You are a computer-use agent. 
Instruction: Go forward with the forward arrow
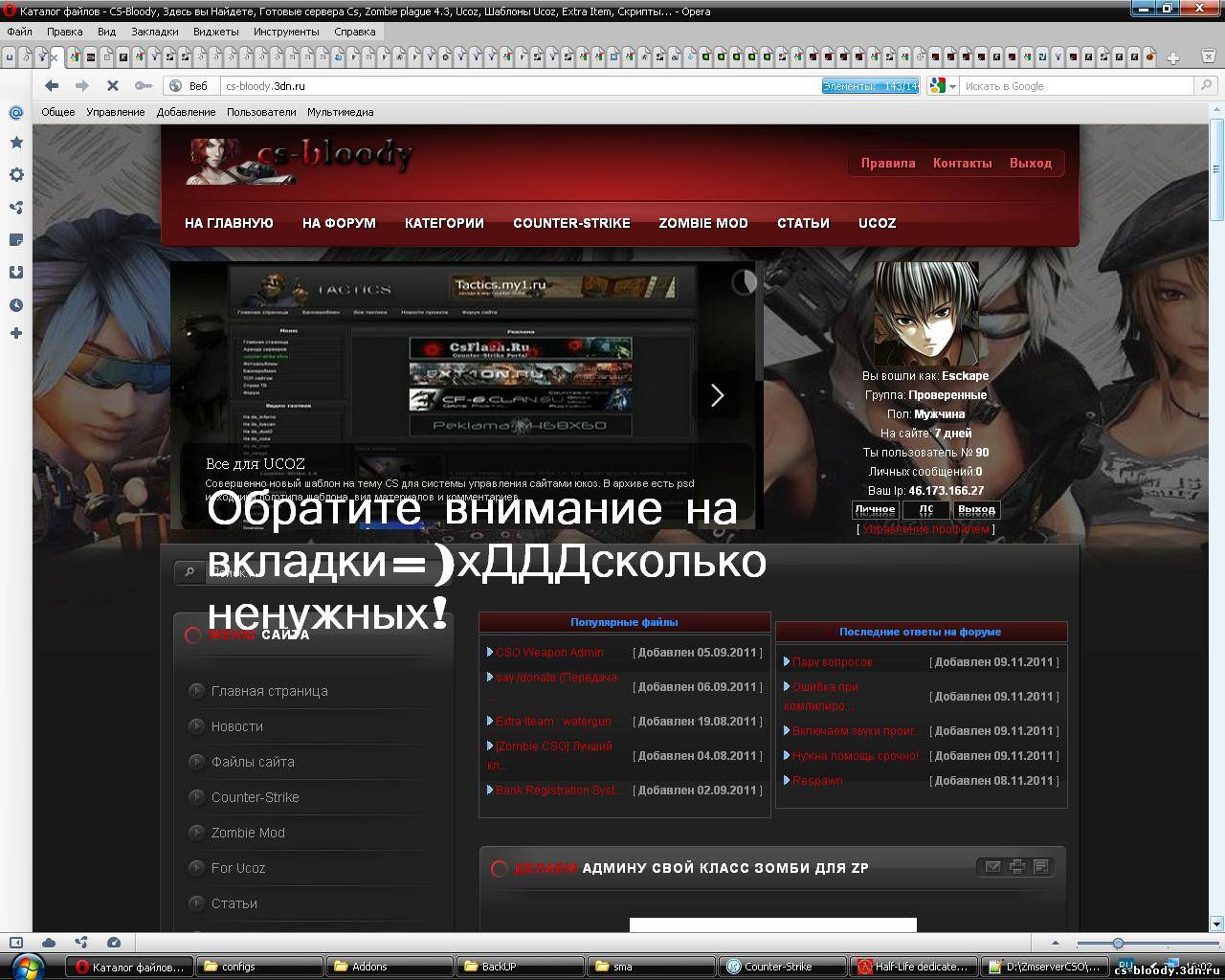[x=82, y=86]
